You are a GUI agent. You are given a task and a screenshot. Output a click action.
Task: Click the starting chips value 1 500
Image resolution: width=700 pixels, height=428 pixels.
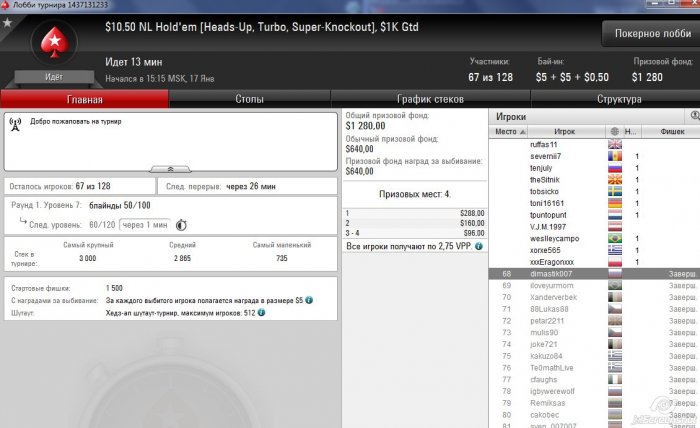(x=114, y=288)
